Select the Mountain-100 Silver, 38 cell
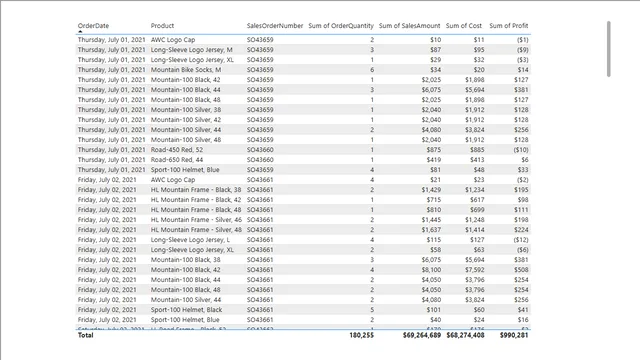 [186, 110]
